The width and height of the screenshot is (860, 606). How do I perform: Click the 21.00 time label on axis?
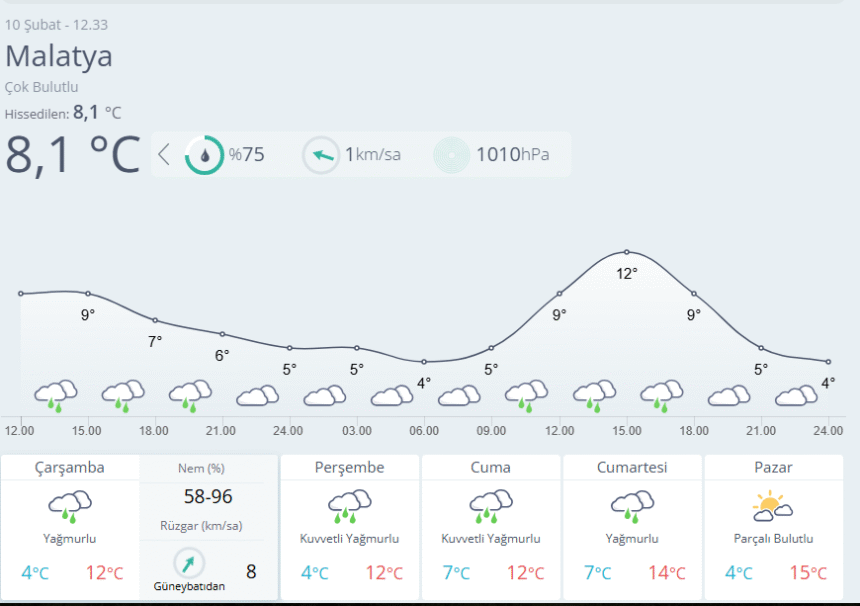click(x=221, y=431)
